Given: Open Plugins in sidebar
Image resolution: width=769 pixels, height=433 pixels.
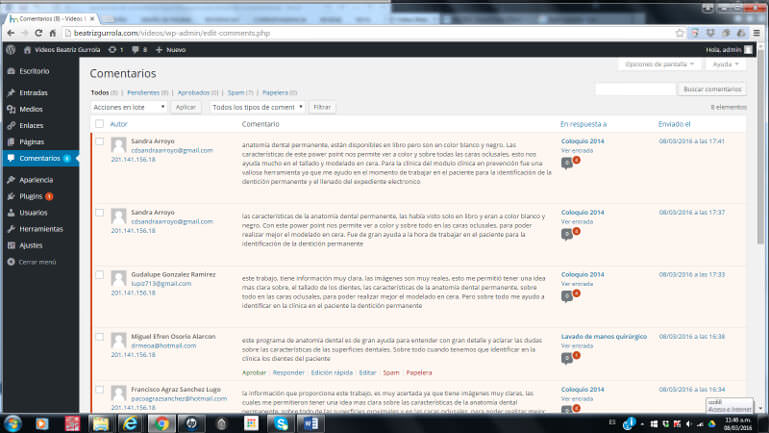Looking at the screenshot, I should [31, 196].
